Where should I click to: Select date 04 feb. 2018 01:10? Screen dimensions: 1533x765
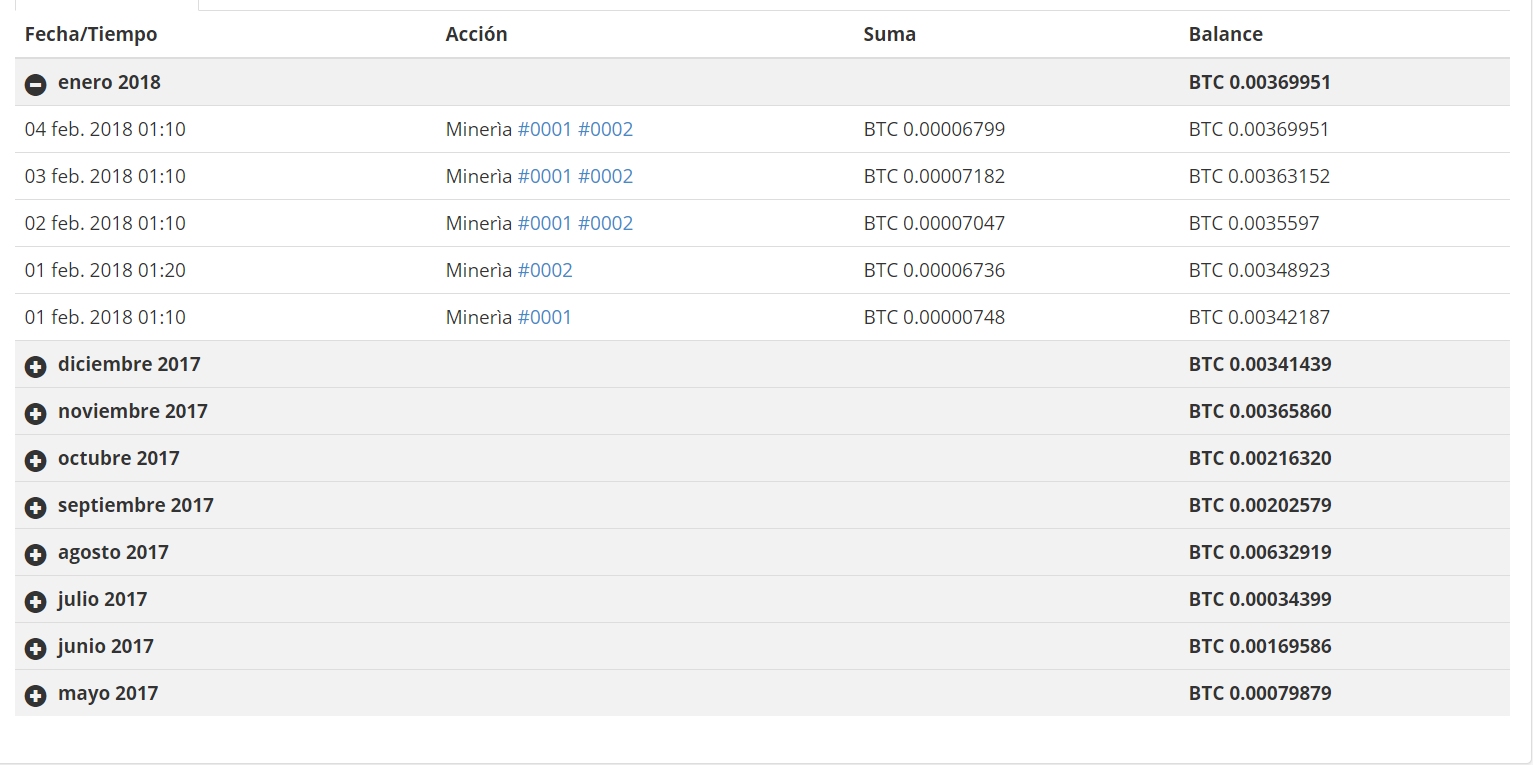pos(105,129)
